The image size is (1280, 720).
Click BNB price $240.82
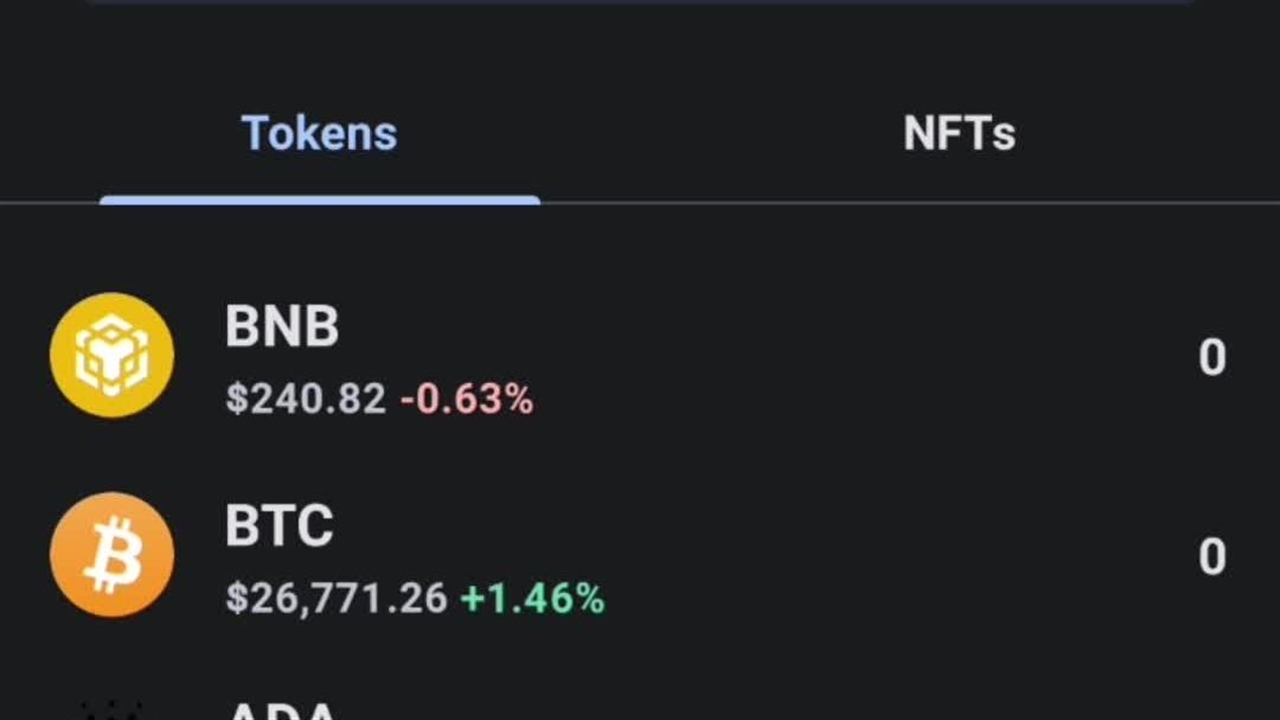tap(305, 400)
